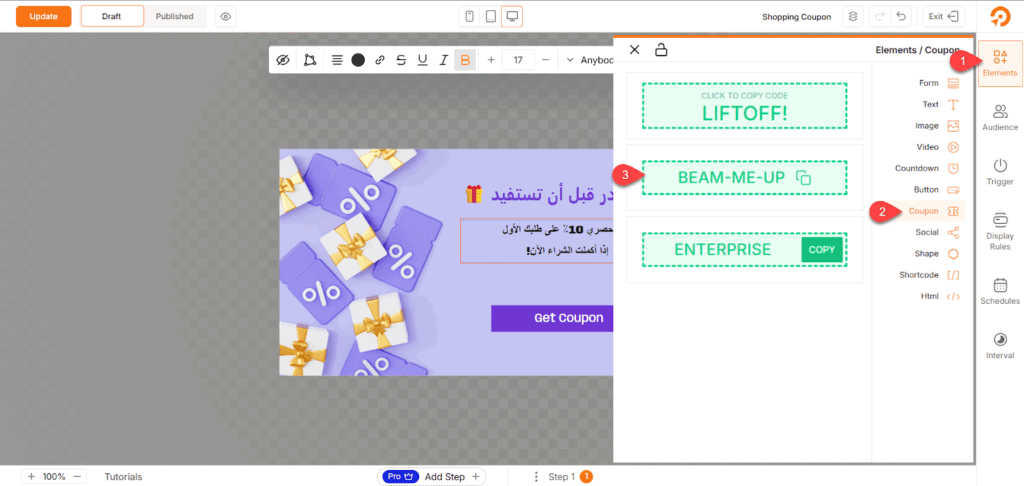Choose the Coupon element

coord(933,211)
